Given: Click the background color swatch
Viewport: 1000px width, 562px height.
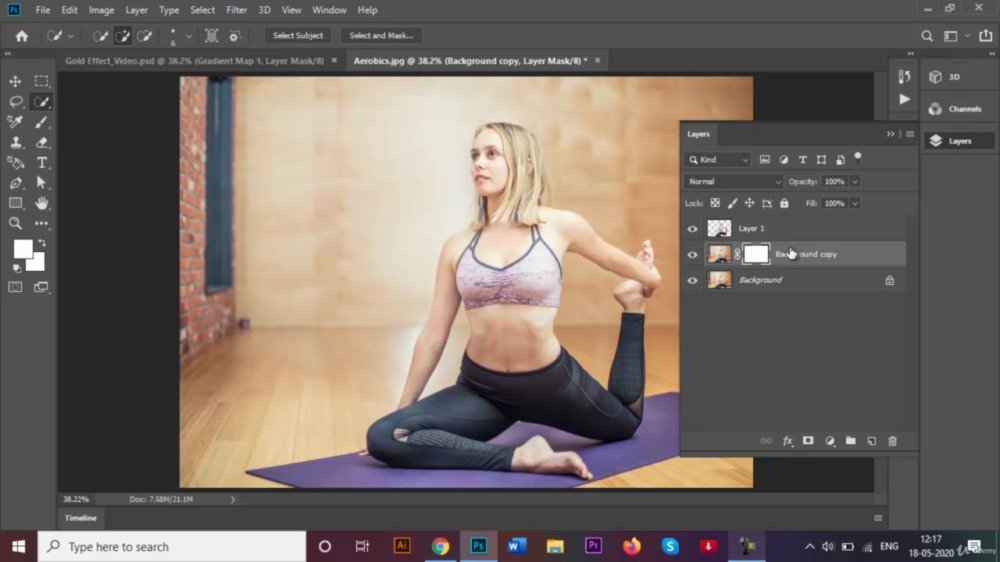Looking at the screenshot, I should point(38,263).
